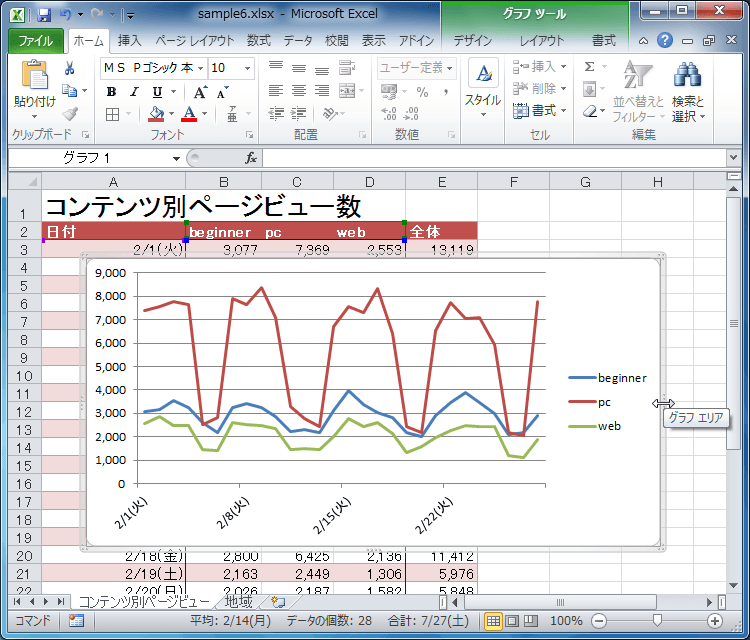This screenshot has width=750, height=640.
Task: Click the text orientation icon
Action: coord(330,113)
